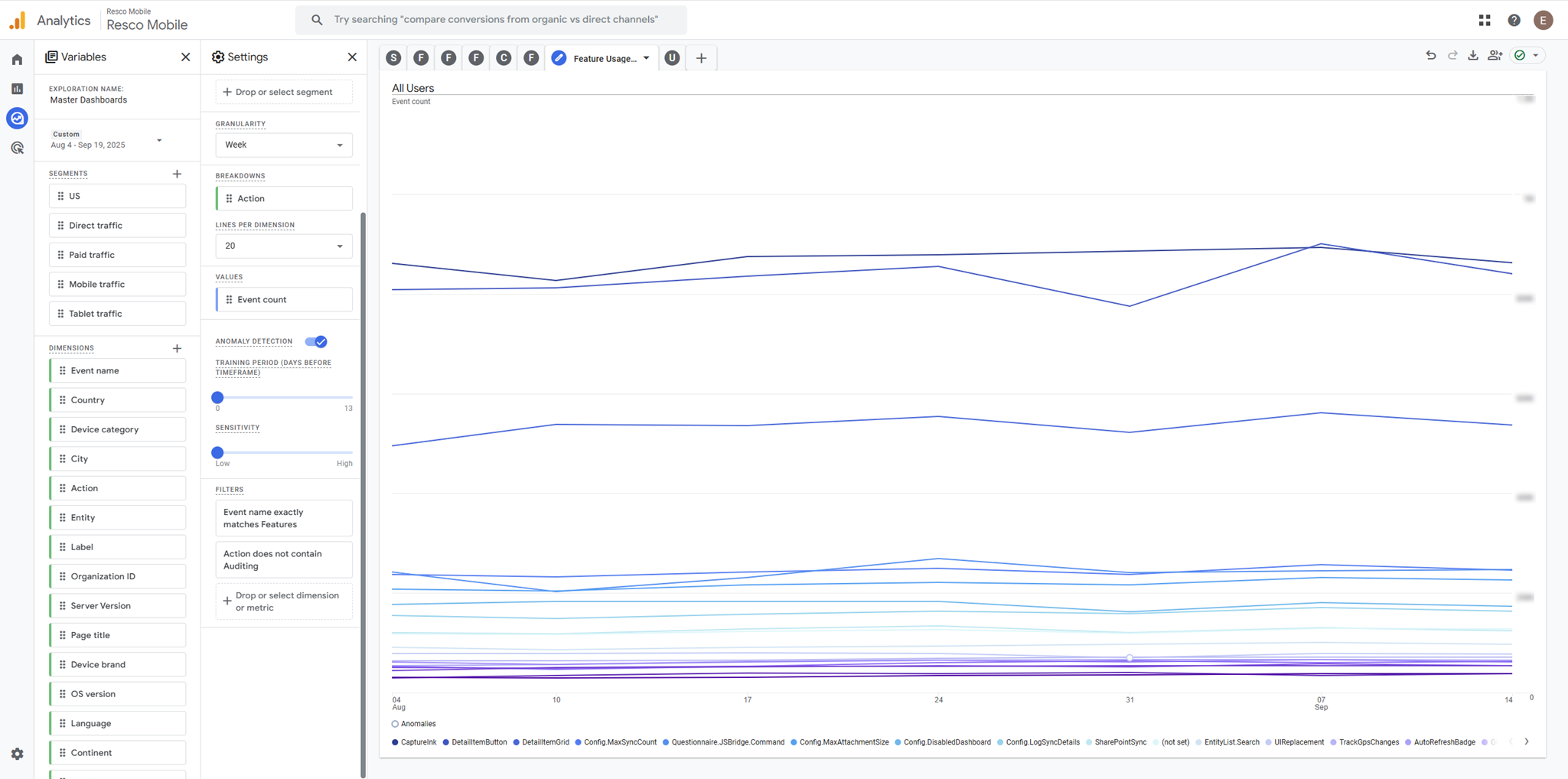This screenshot has width=1568, height=779.
Task: Click Drop or select segment button
Action: [283, 92]
